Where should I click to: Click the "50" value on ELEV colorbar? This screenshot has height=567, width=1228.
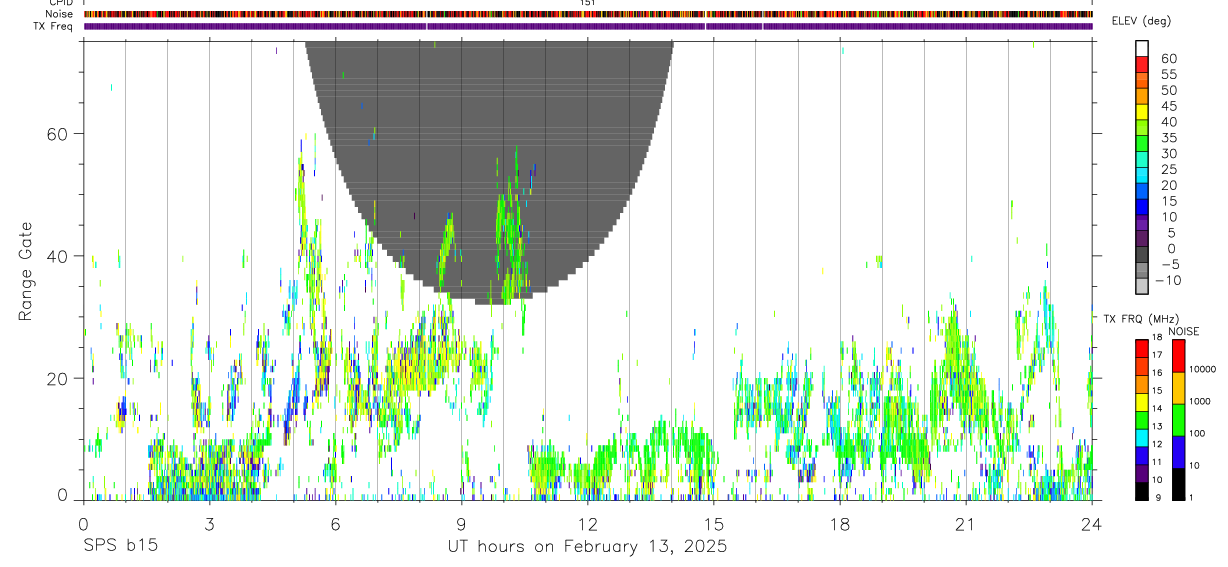(x=1168, y=90)
